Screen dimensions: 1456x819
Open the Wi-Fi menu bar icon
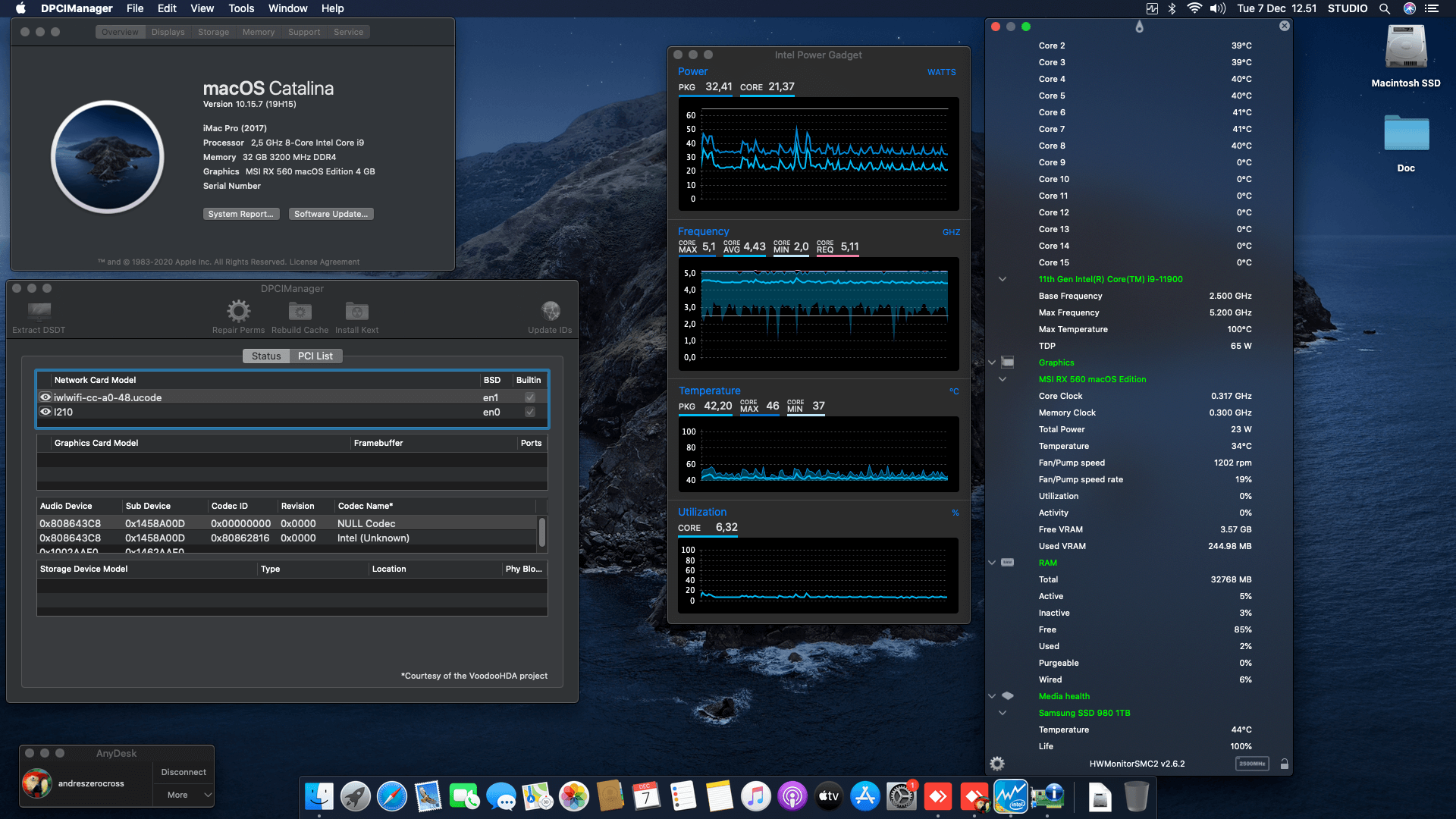coord(1194,8)
